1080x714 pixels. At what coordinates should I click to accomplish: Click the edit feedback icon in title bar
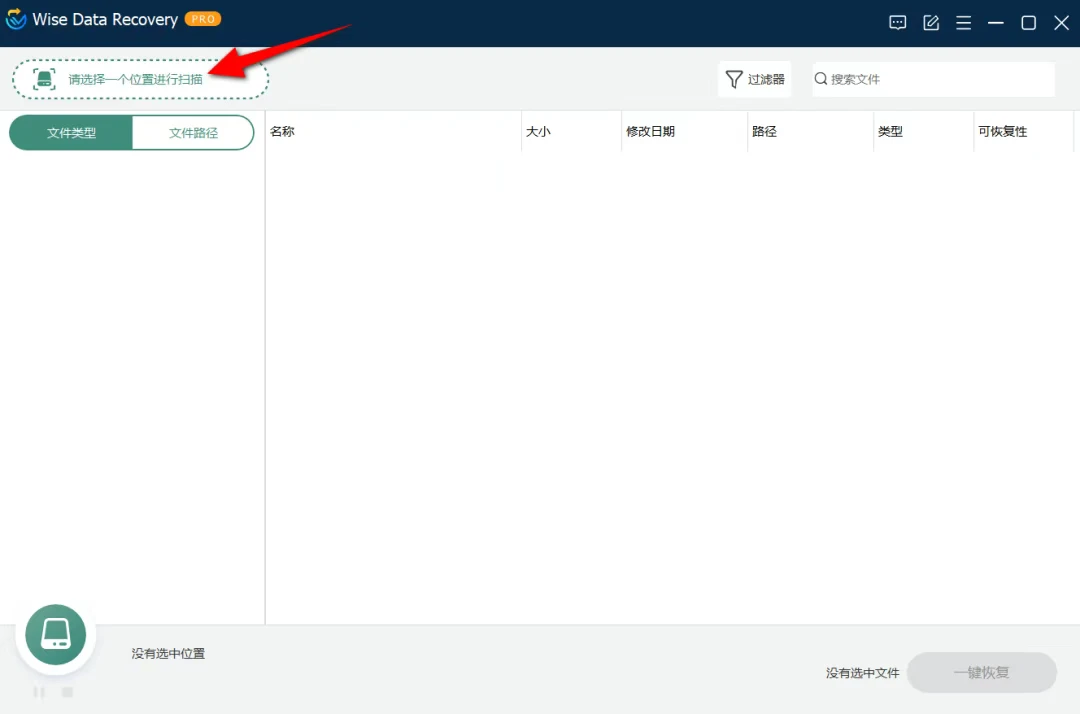click(931, 22)
